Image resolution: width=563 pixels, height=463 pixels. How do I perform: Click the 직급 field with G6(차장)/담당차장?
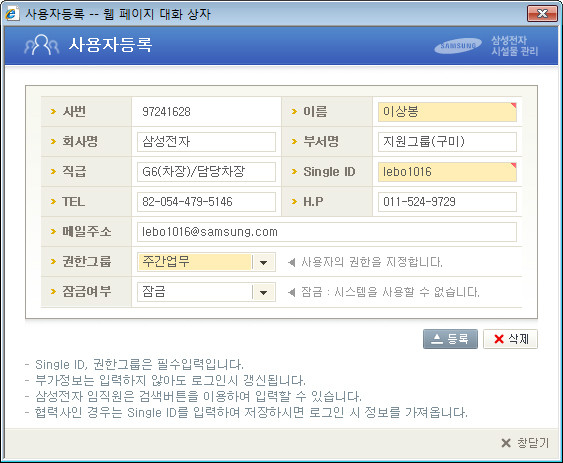(x=206, y=172)
